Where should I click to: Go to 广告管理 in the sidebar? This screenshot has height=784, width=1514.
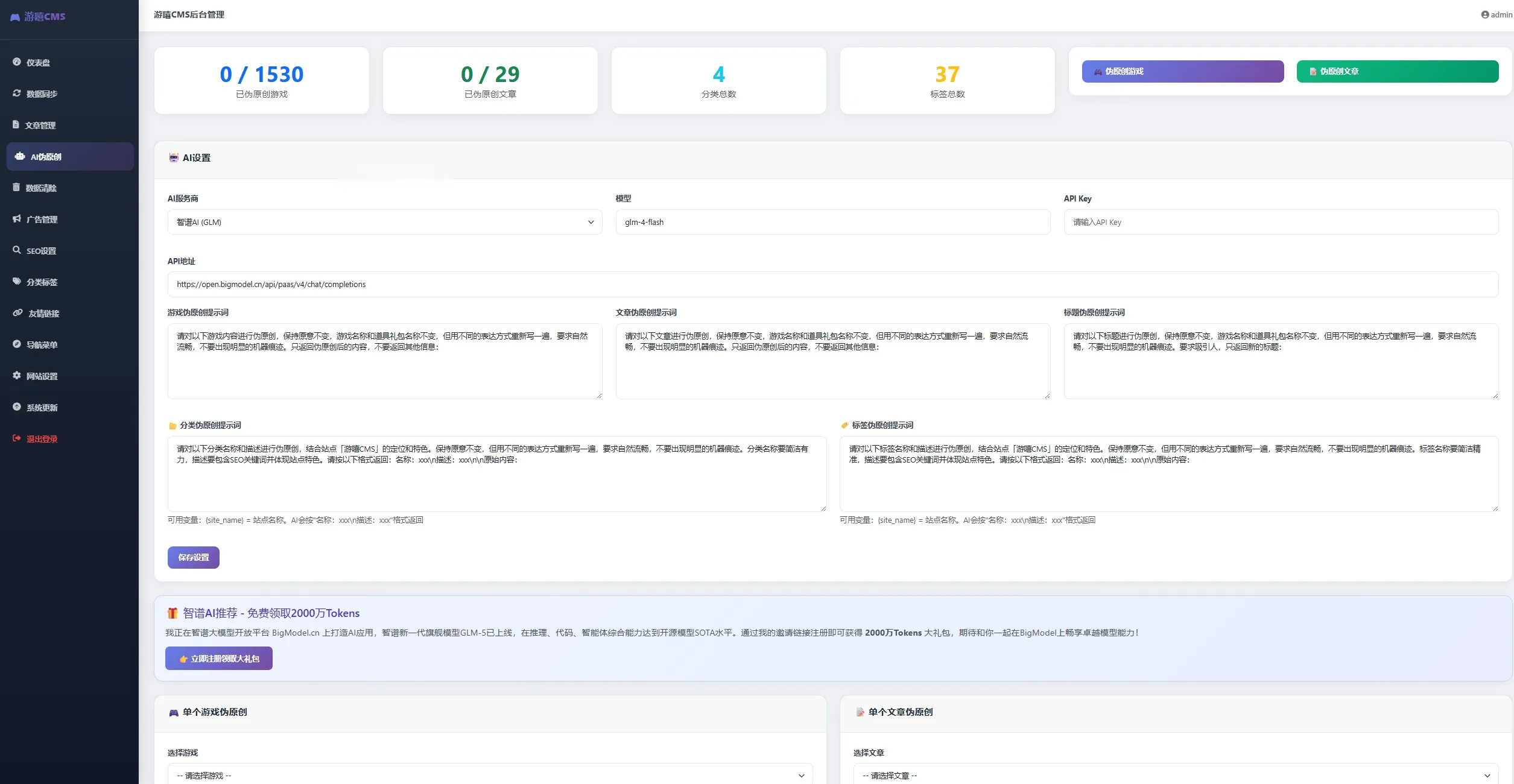coord(69,219)
